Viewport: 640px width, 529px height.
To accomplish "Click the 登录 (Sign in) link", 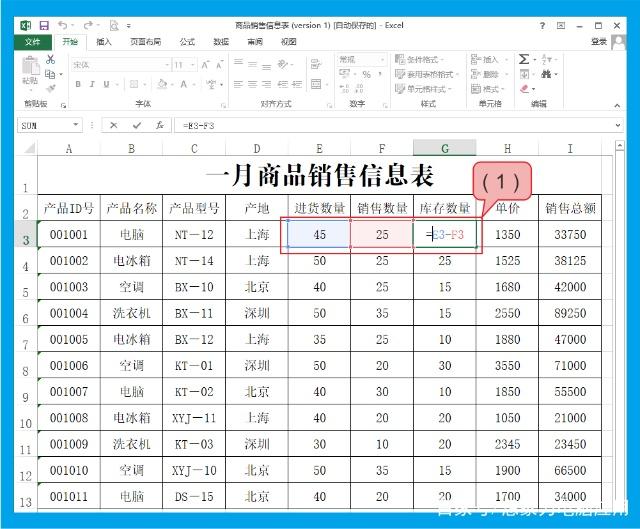I will coord(599,42).
